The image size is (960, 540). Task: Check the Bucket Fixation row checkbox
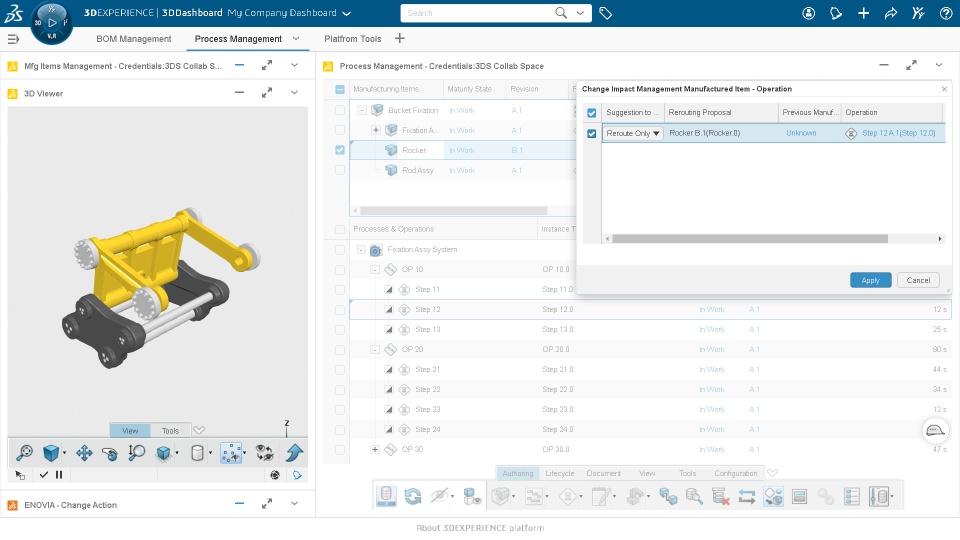tap(340, 110)
